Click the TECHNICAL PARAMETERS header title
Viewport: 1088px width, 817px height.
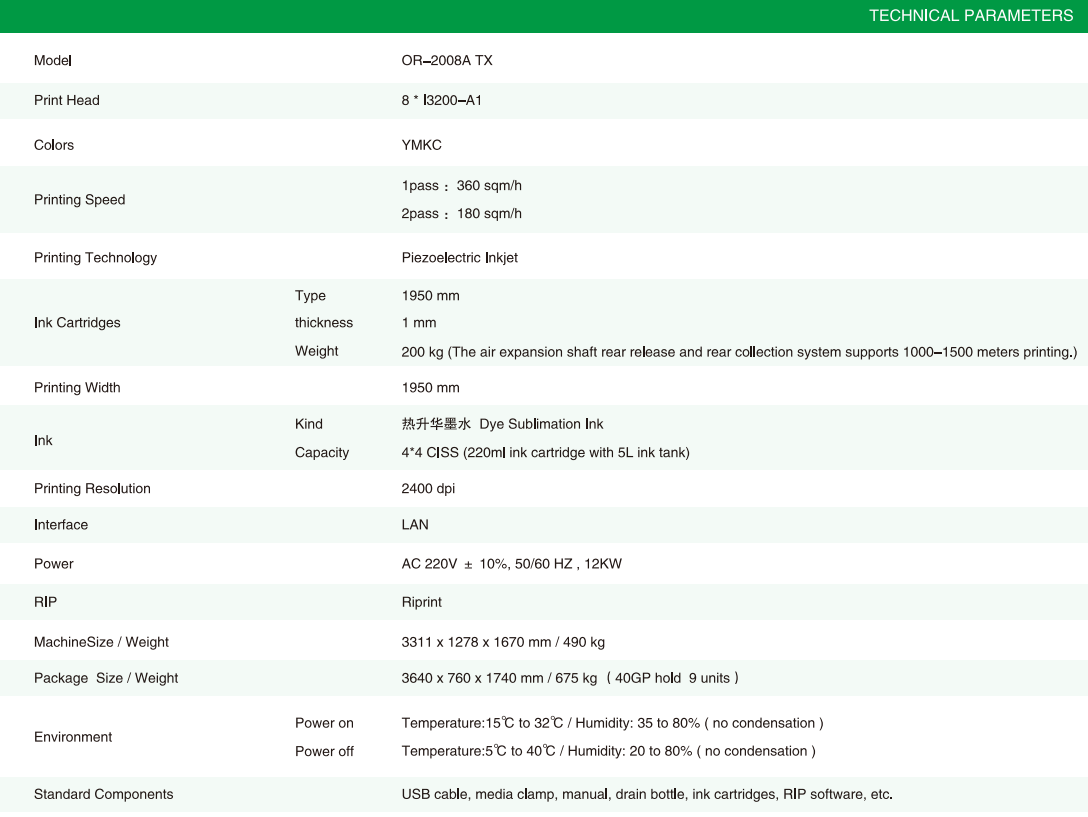coord(970,16)
